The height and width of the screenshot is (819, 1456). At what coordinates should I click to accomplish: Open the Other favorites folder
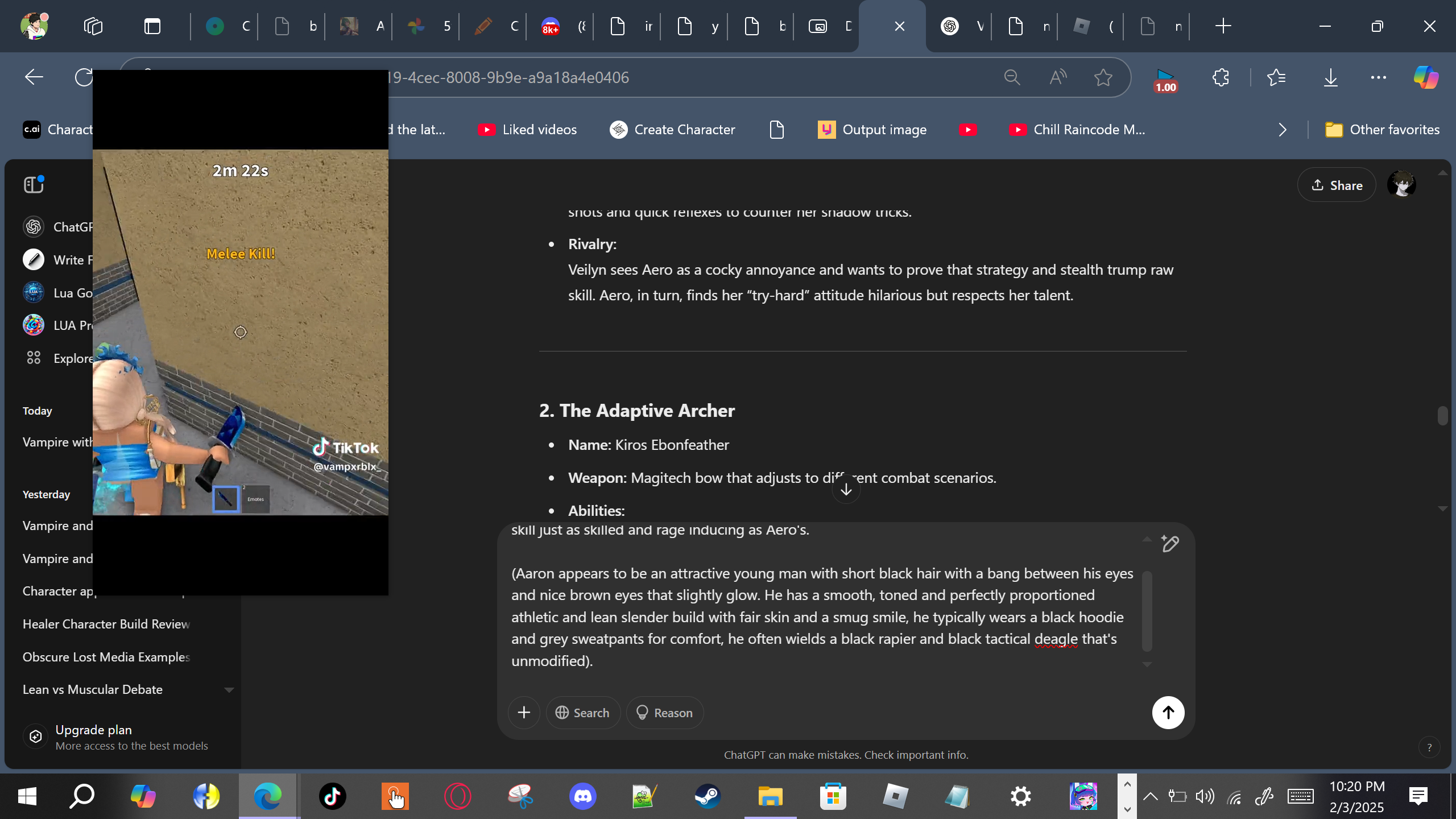1382,130
